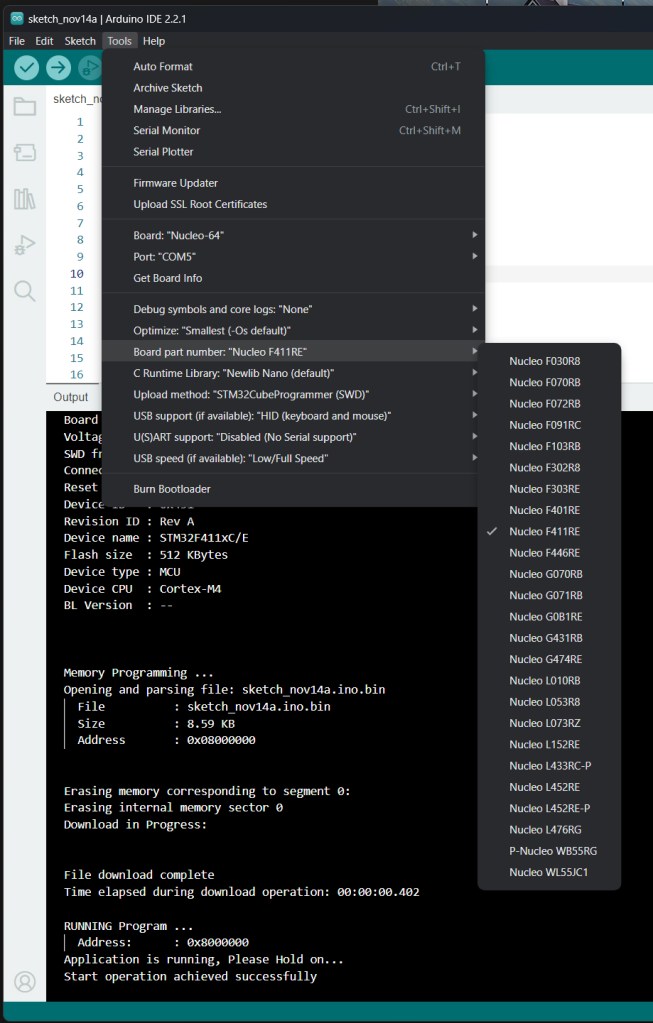Open the Boards Manager sidebar icon
This screenshot has height=1023, width=653.
[x=25, y=153]
